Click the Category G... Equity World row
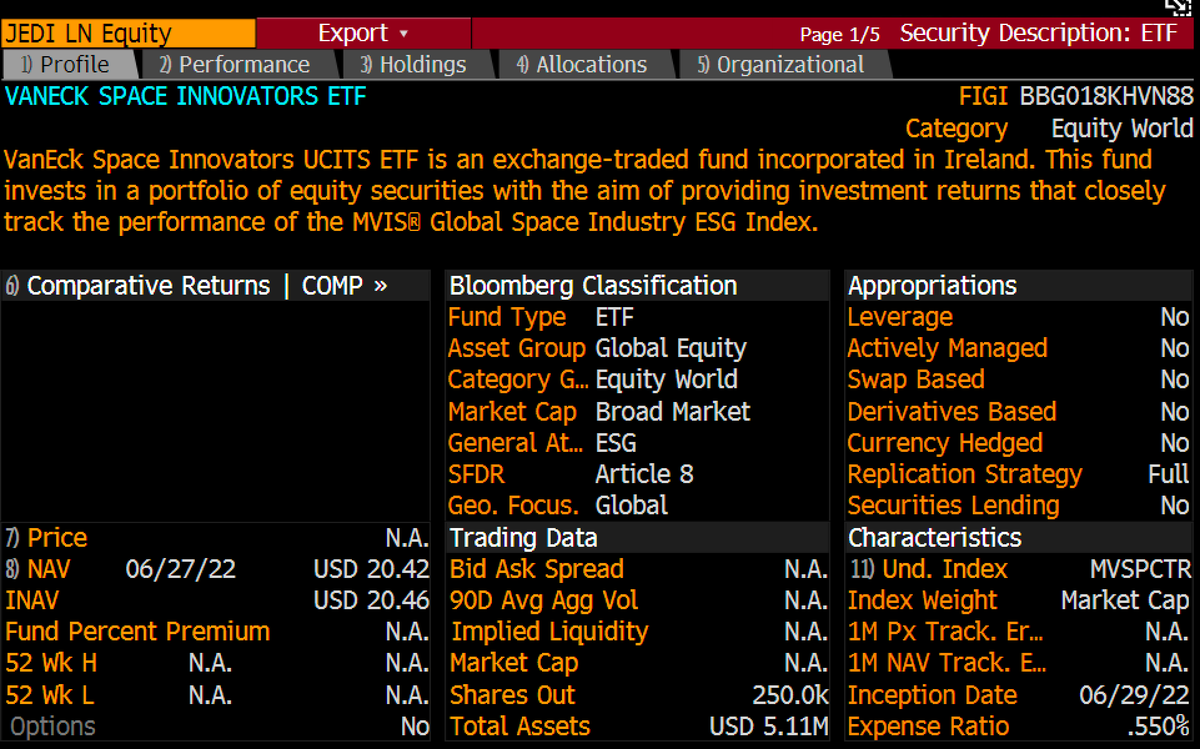1200x749 pixels. (x=637, y=380)
